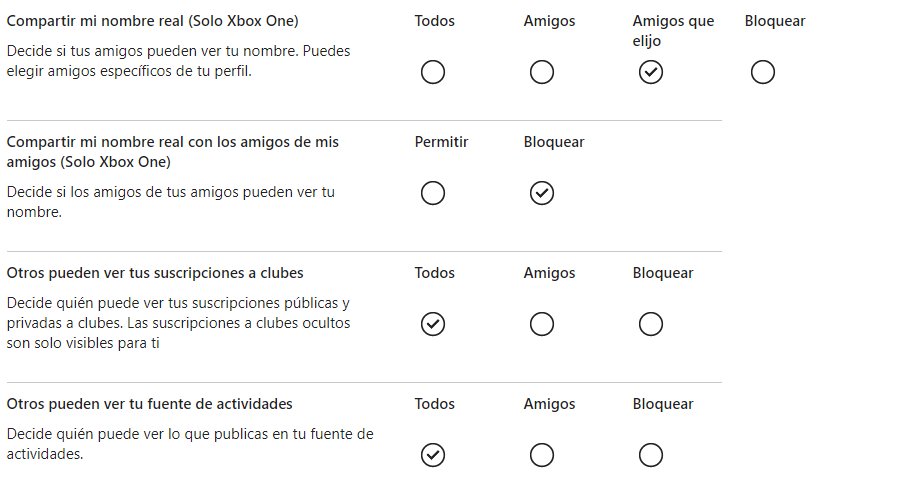Select Amigos radio for activity feed
This screenshot has height=498, width=913.
[542, 455]
